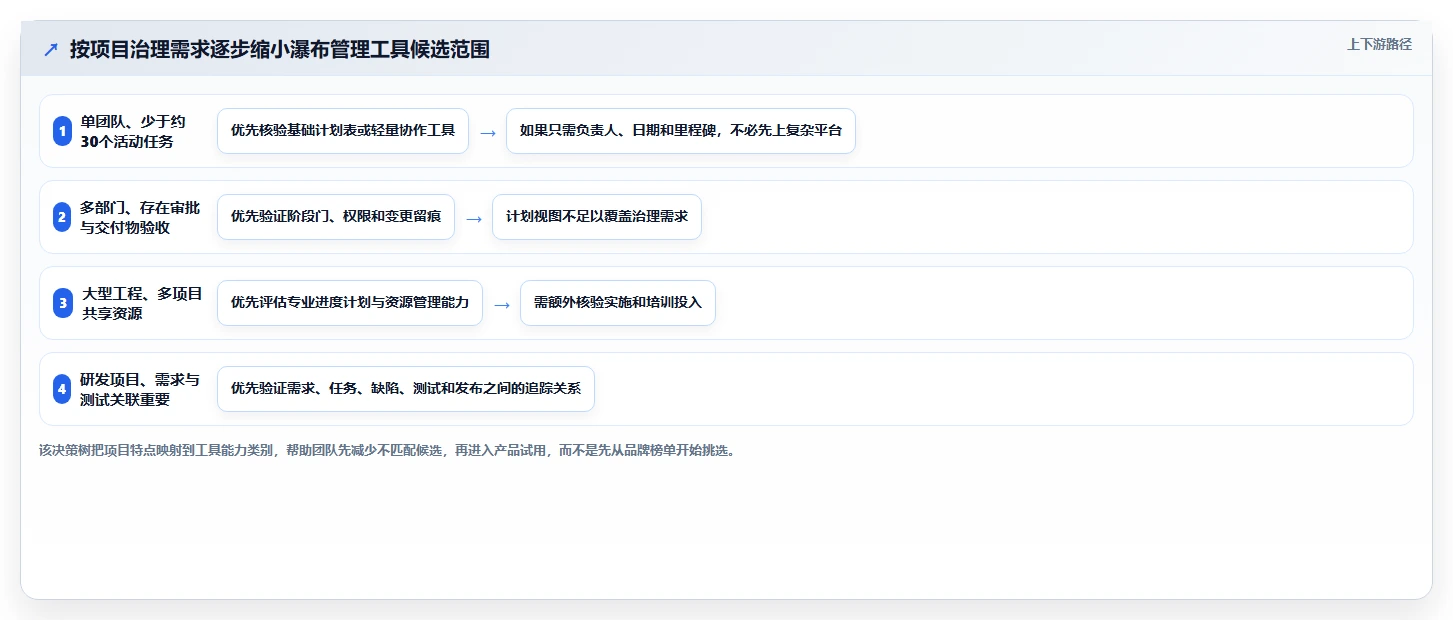Click the number 1 step badge

point(62,131)
